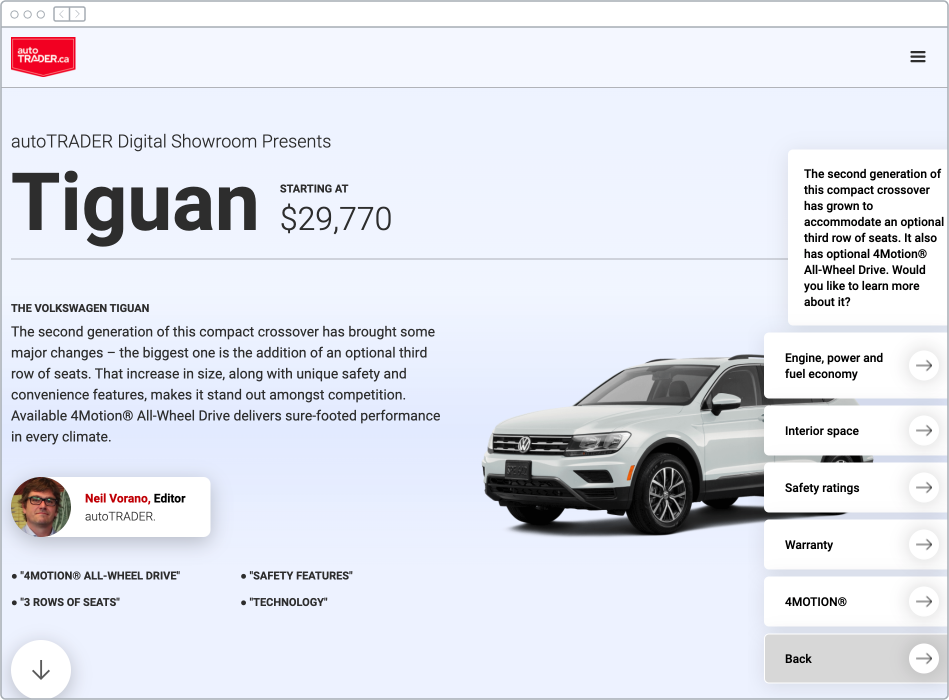This screenshot has height=700, width=949.
Task: Click autoTRADER Digital Showroom Presents text
Action: click(171, 141)
